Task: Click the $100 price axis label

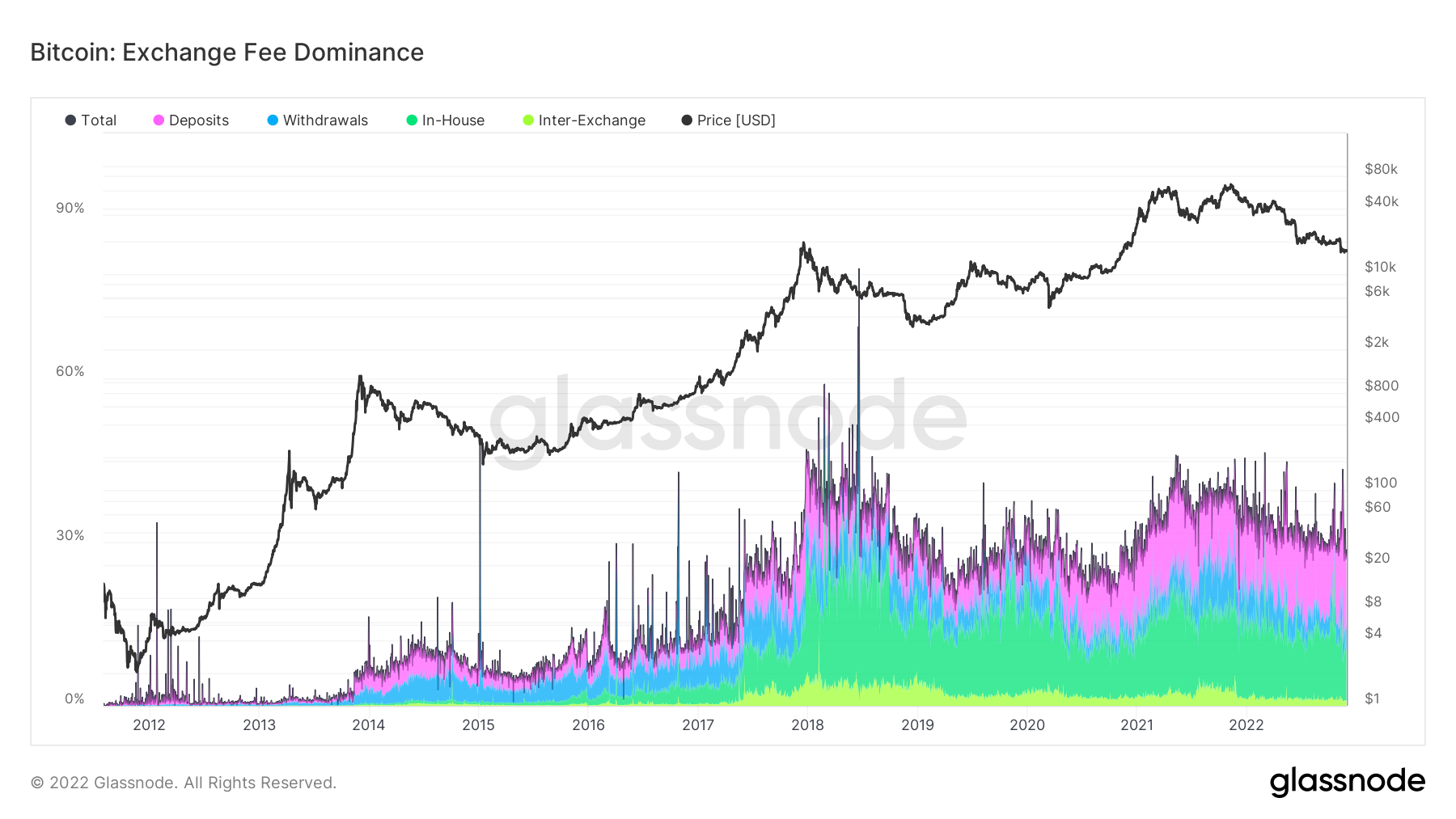Action: [1381, 483]
